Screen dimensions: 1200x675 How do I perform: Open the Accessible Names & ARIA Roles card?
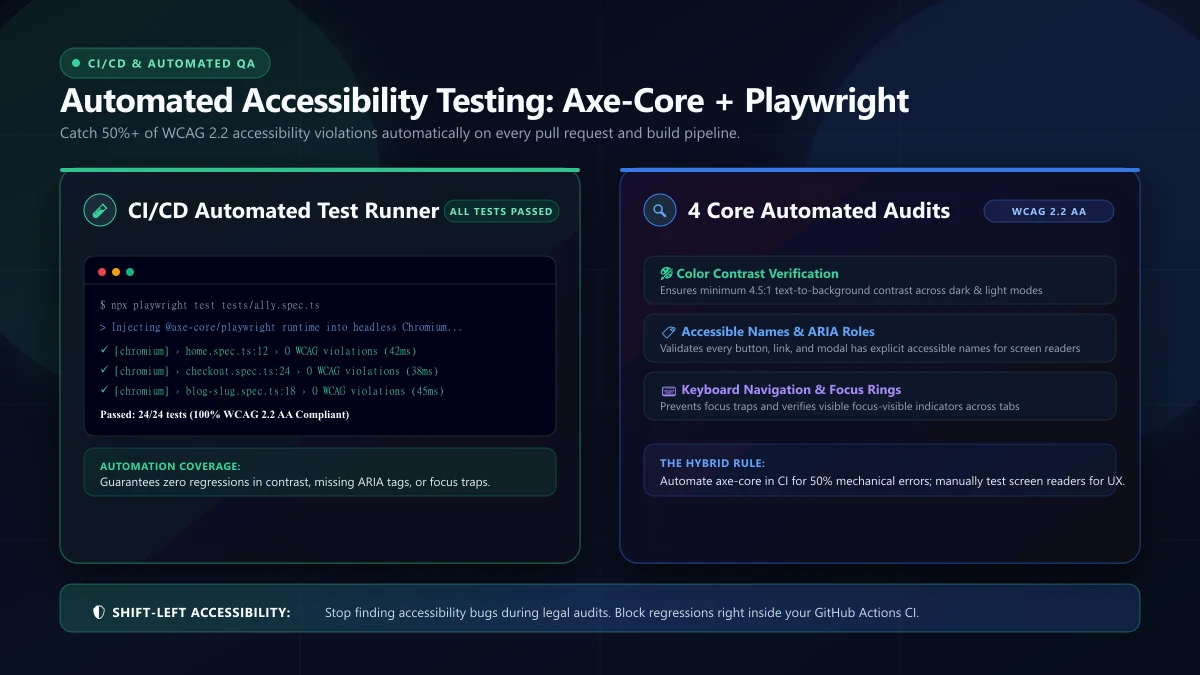tap(880, 338)
